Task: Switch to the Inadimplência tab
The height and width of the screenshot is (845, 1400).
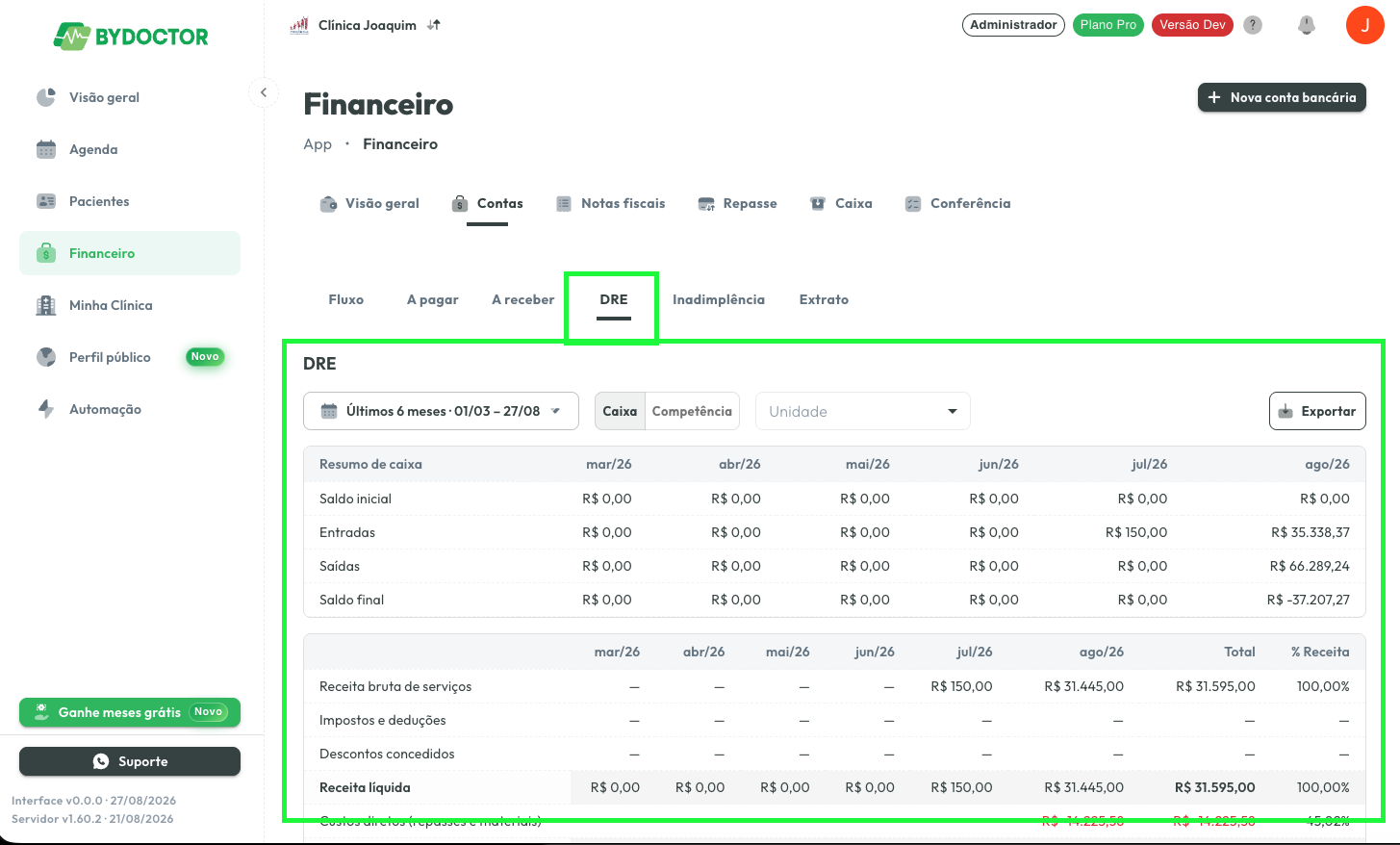Action: [719, 299]
